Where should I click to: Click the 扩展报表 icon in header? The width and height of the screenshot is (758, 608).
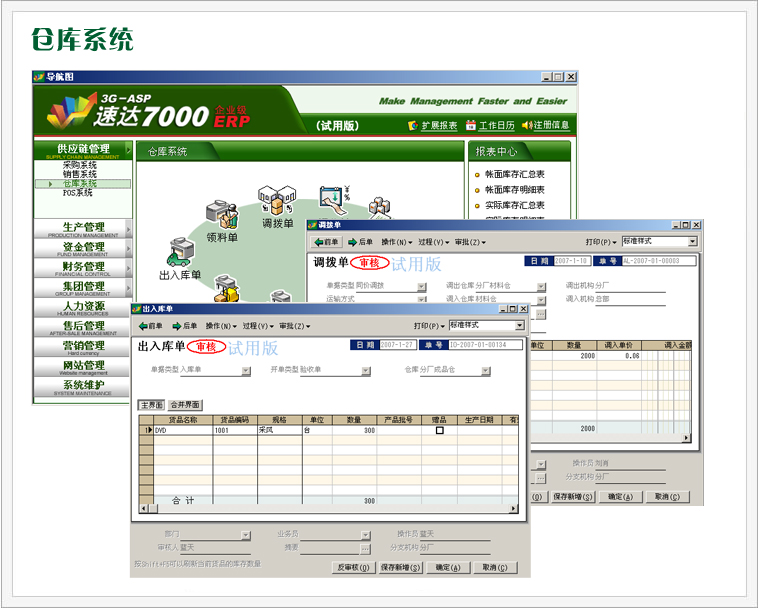(x=413, y=126)
